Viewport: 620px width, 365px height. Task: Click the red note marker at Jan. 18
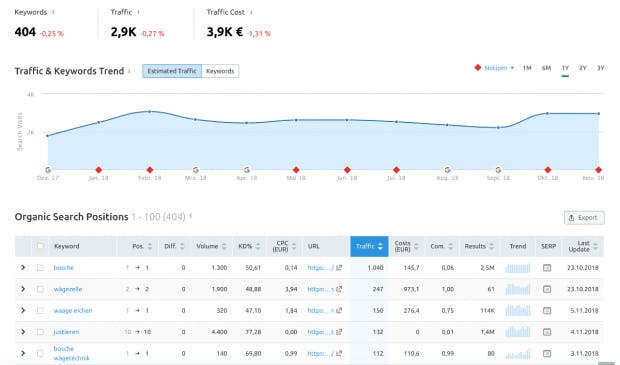tap(99, 170)
